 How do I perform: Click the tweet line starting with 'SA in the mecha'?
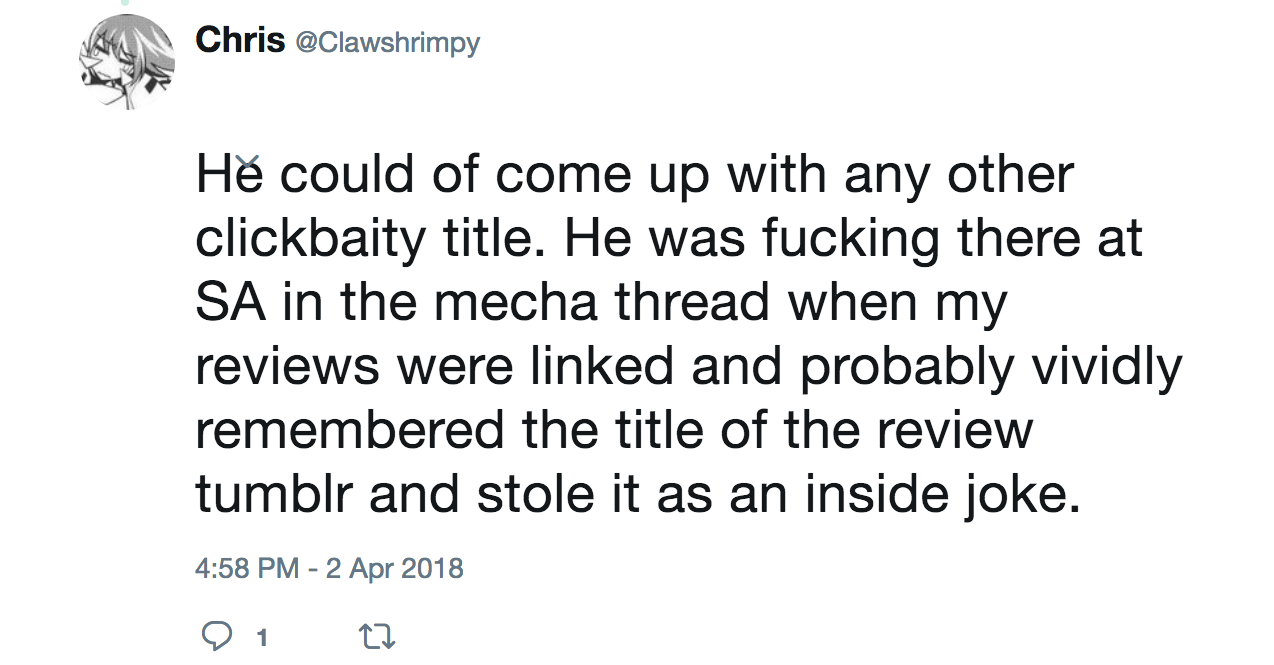point(601,304)
